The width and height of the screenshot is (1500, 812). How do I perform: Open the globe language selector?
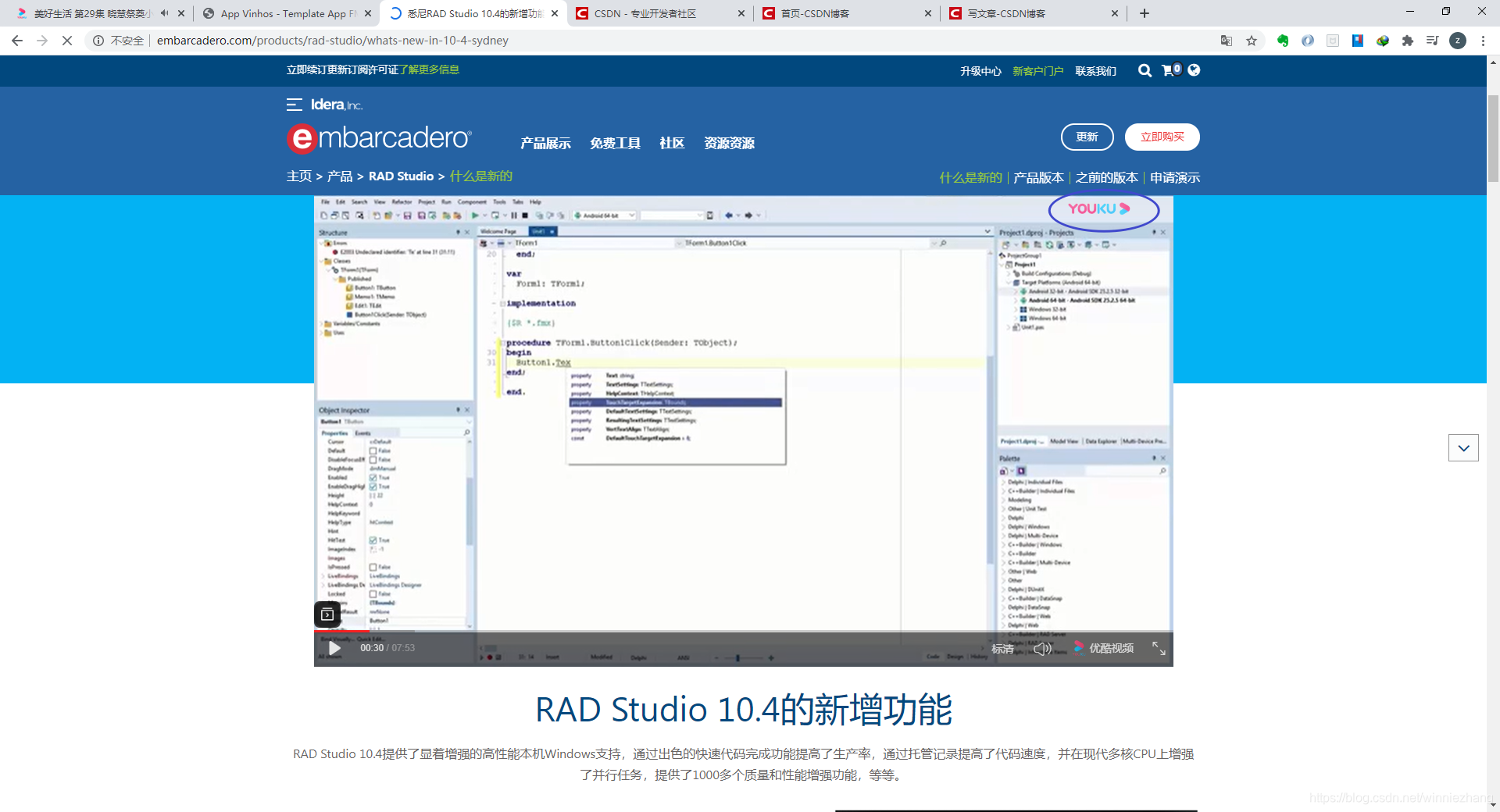click(x=1194, y=70)
